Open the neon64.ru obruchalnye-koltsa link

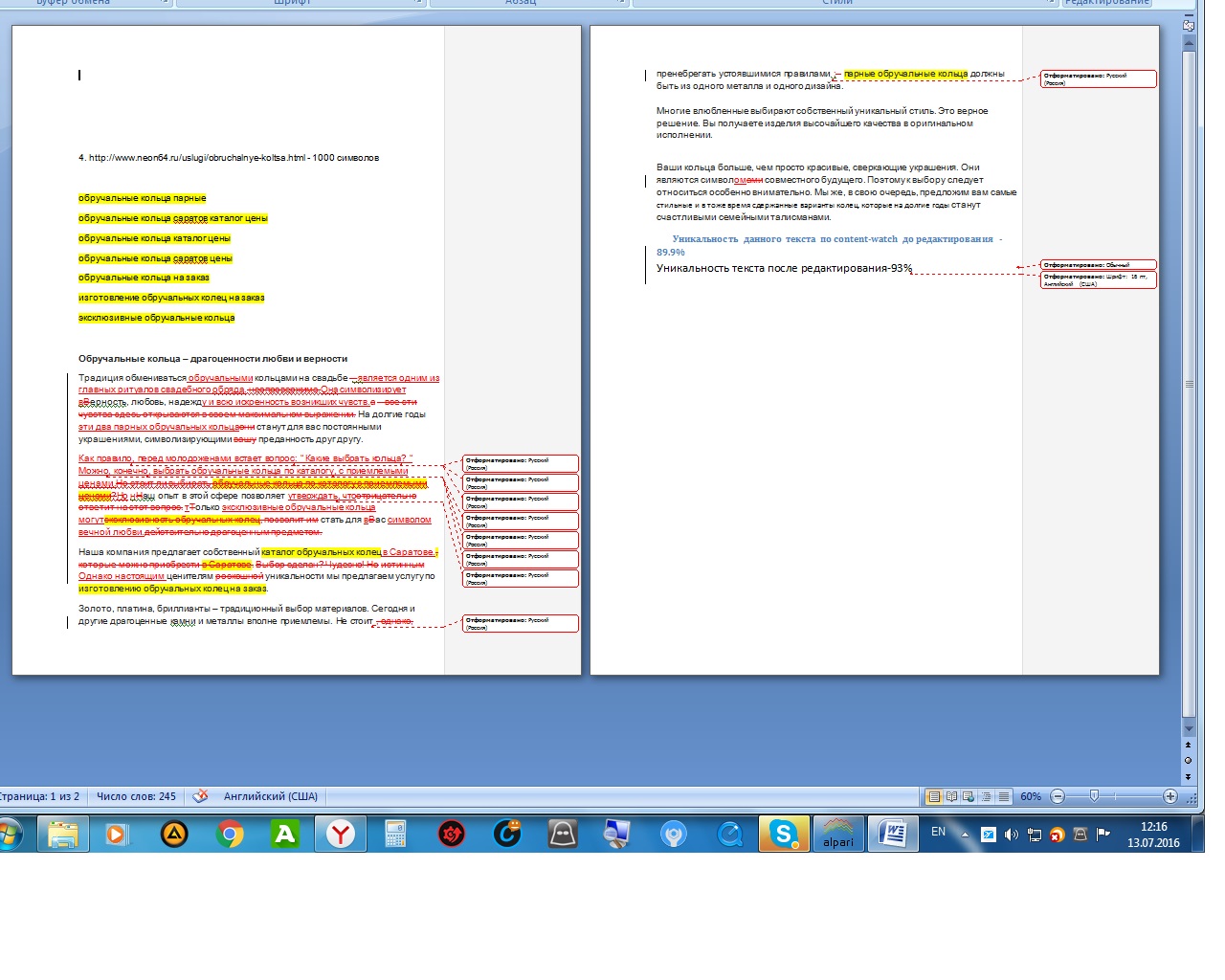(x=197, y=158)
